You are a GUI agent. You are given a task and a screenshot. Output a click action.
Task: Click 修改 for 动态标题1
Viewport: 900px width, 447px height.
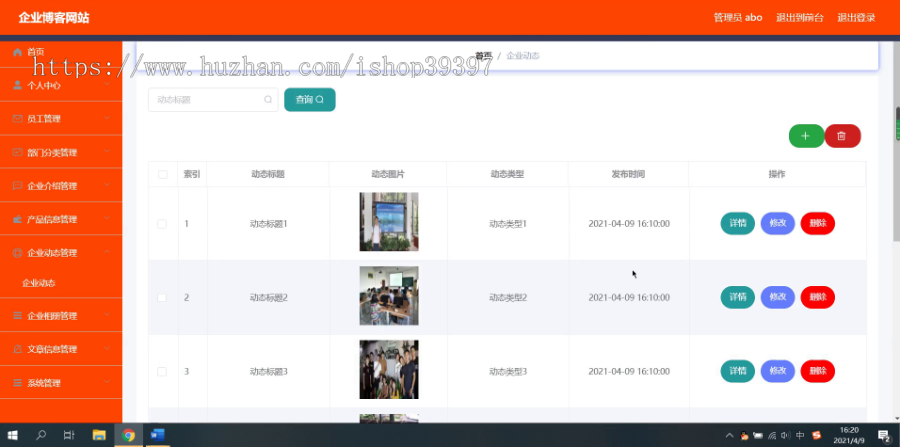coord(778,223)
